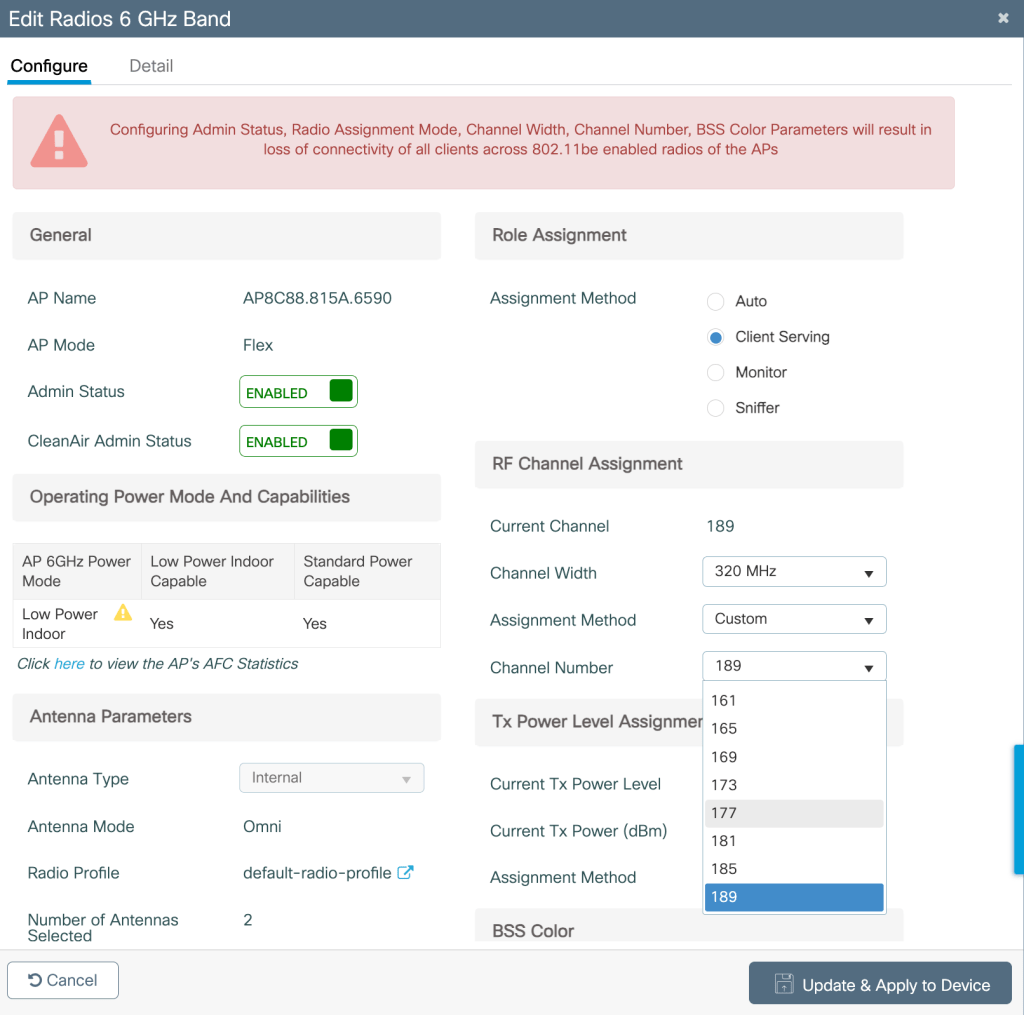Open the default-radio-profile external link icon

click(405, 872)
